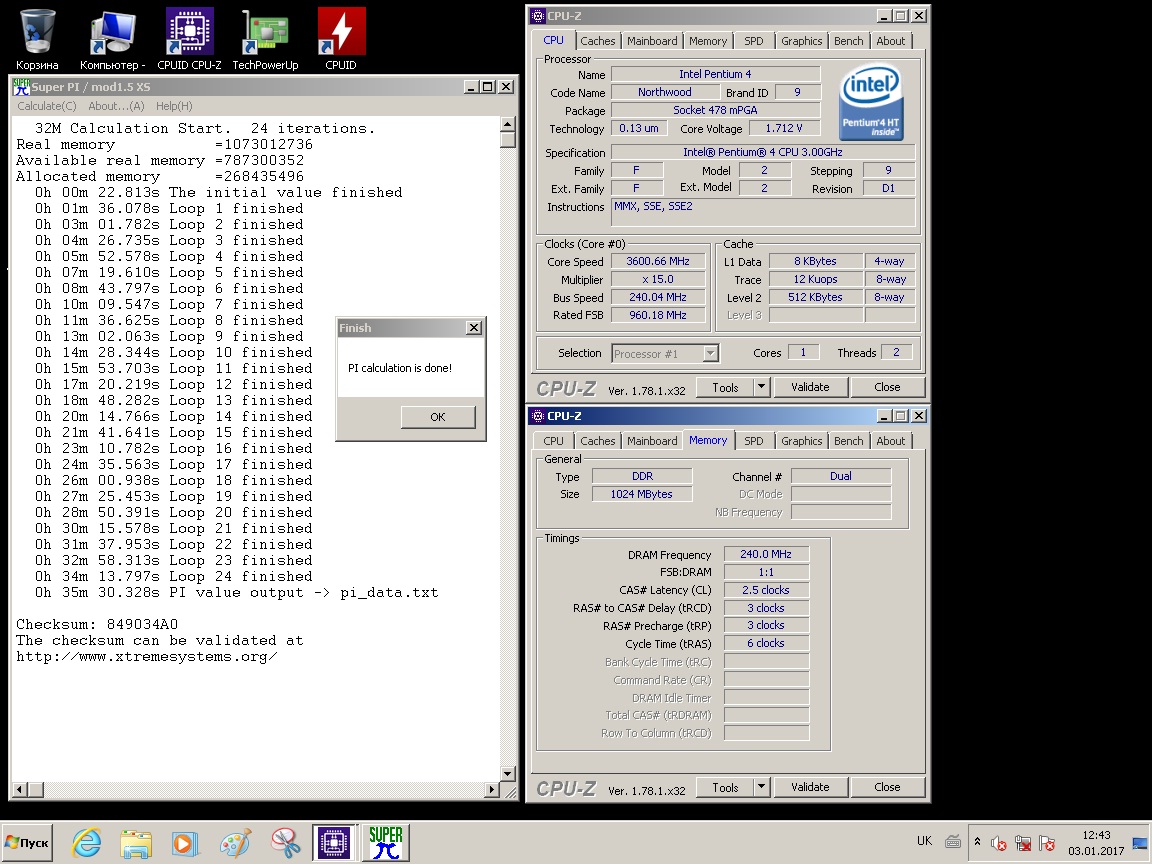Click Validate button in lower CPU-Z
This screenshot has width=1152, height=864.
click(810, 787)
